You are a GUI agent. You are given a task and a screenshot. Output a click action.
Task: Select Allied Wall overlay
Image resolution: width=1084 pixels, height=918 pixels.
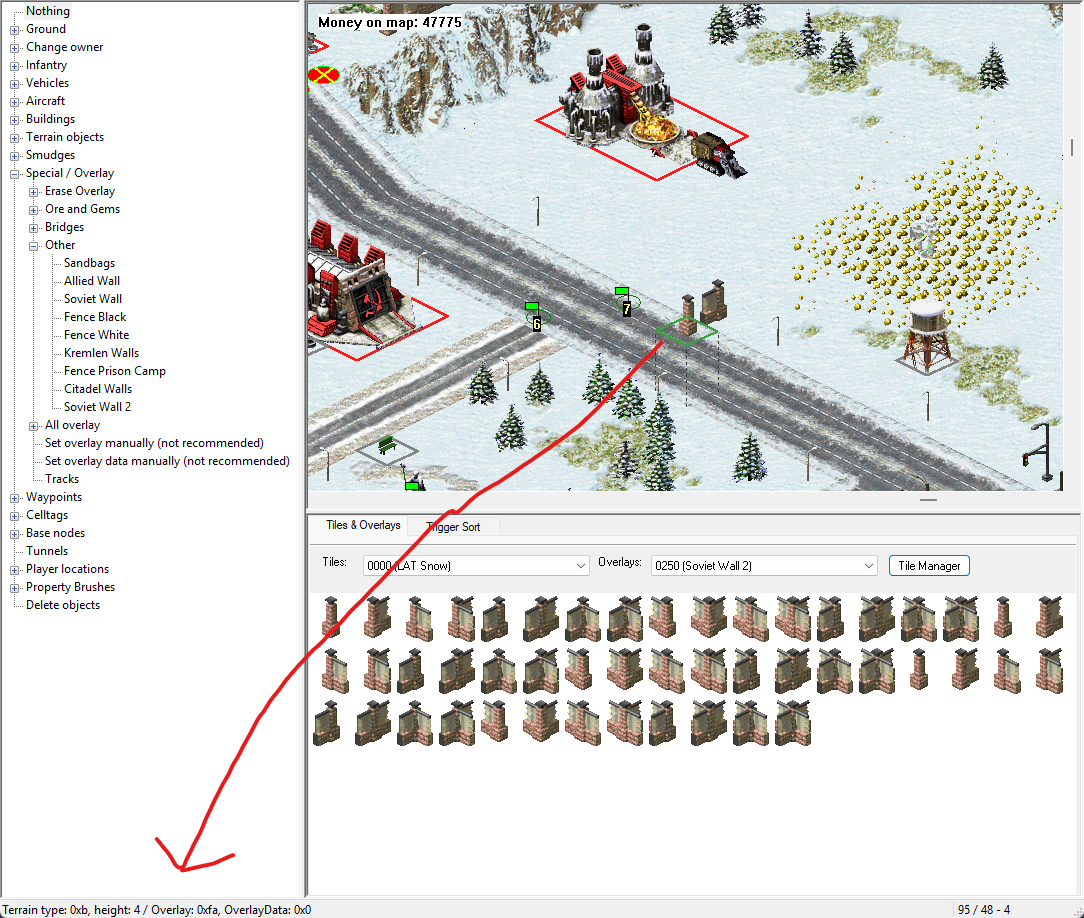(92, 281)
